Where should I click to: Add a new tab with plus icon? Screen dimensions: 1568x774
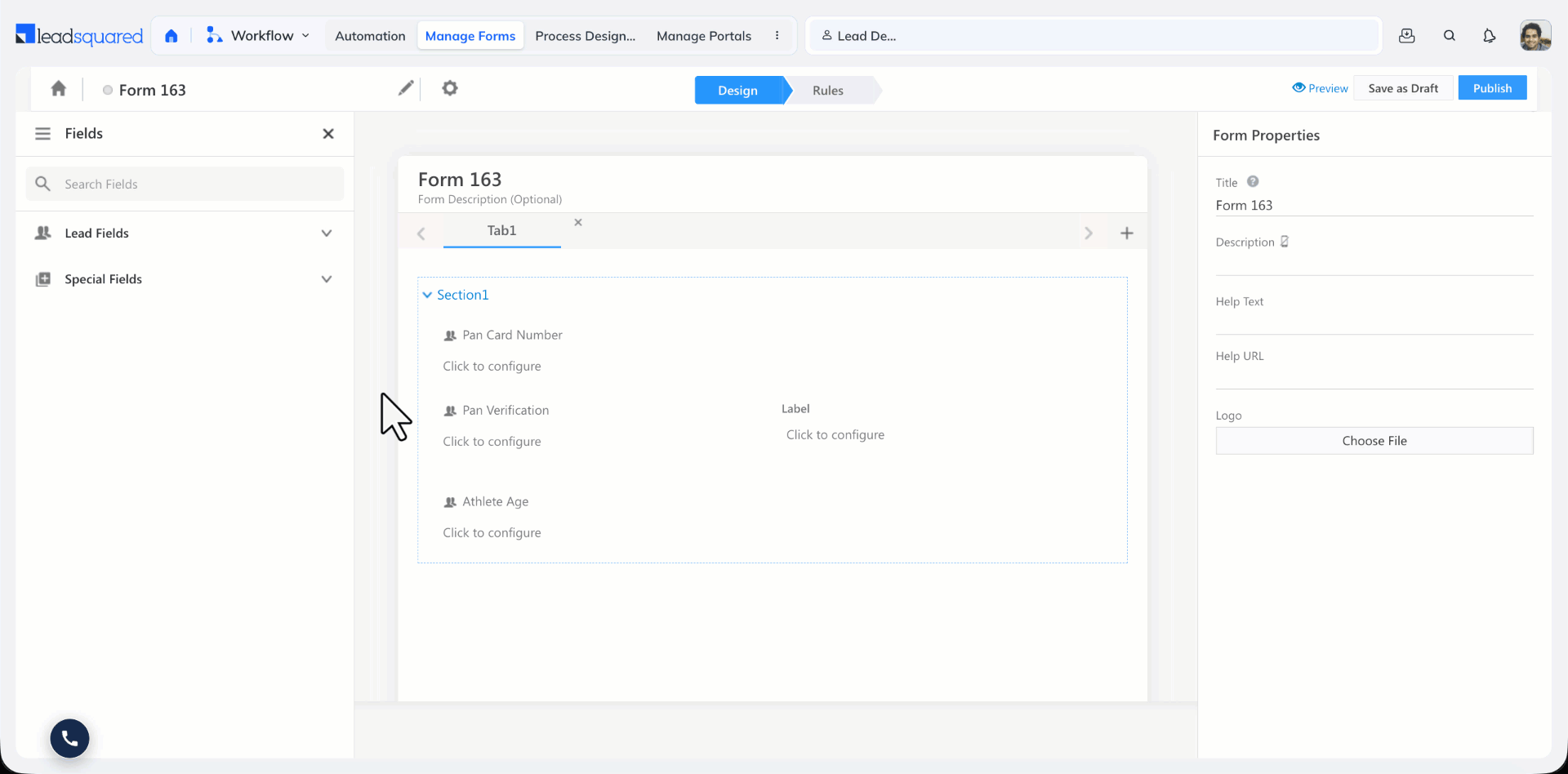[1126, 234]
